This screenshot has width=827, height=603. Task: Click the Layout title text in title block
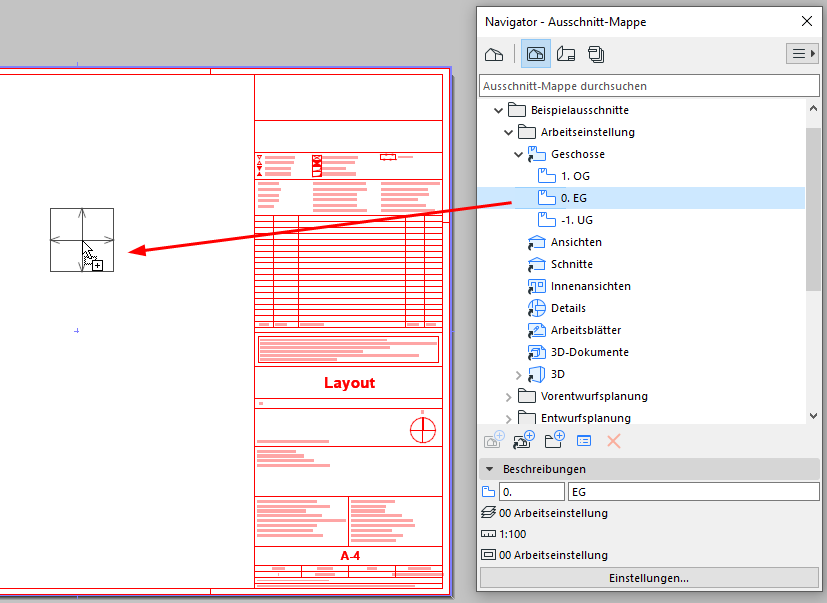pos(349,383)
